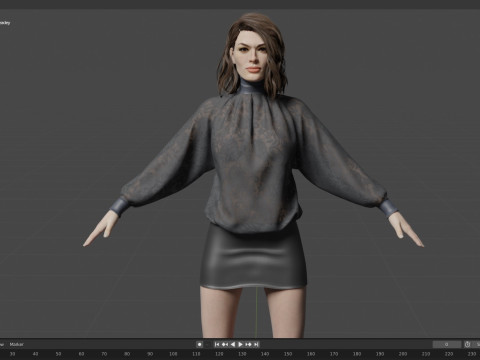Click frame 100 on the timeline ruler
Viewport: 480px width, 360px height.
173,354
